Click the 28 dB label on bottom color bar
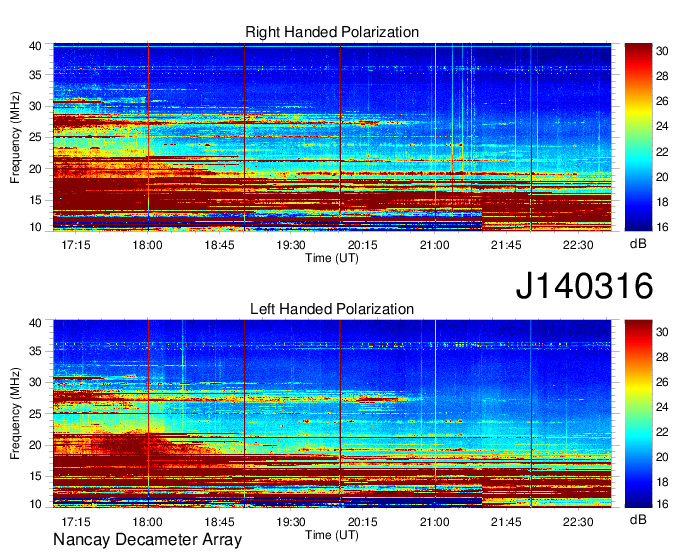The width and height of the screenshot is (680, 552). pyautogui.click(x=662, y=357)
